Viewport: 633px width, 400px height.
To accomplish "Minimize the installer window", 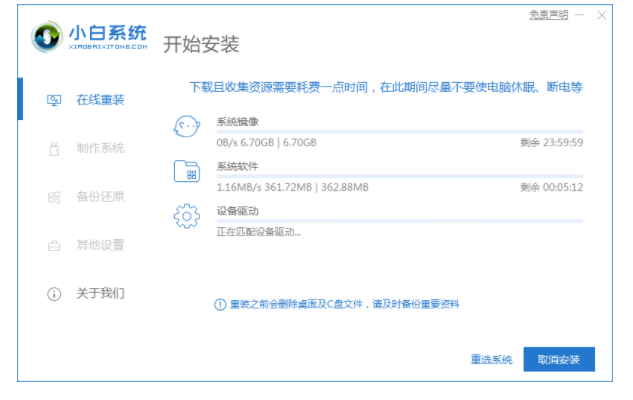I will tap(580, 15).
